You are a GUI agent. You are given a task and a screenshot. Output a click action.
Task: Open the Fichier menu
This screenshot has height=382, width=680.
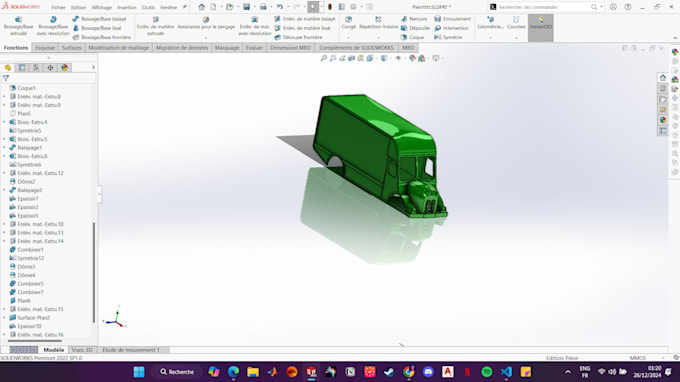58,7
